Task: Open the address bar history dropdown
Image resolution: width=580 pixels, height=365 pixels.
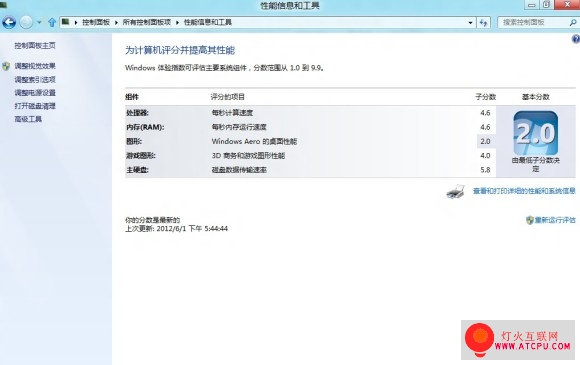Action: pyautogui.click(x=470, y=23)
